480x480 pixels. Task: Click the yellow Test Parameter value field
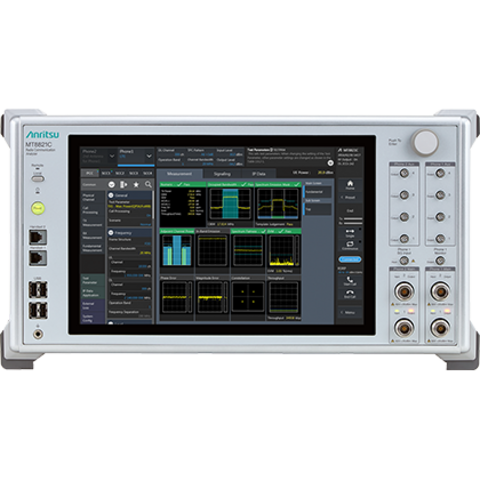pos(130,206)
